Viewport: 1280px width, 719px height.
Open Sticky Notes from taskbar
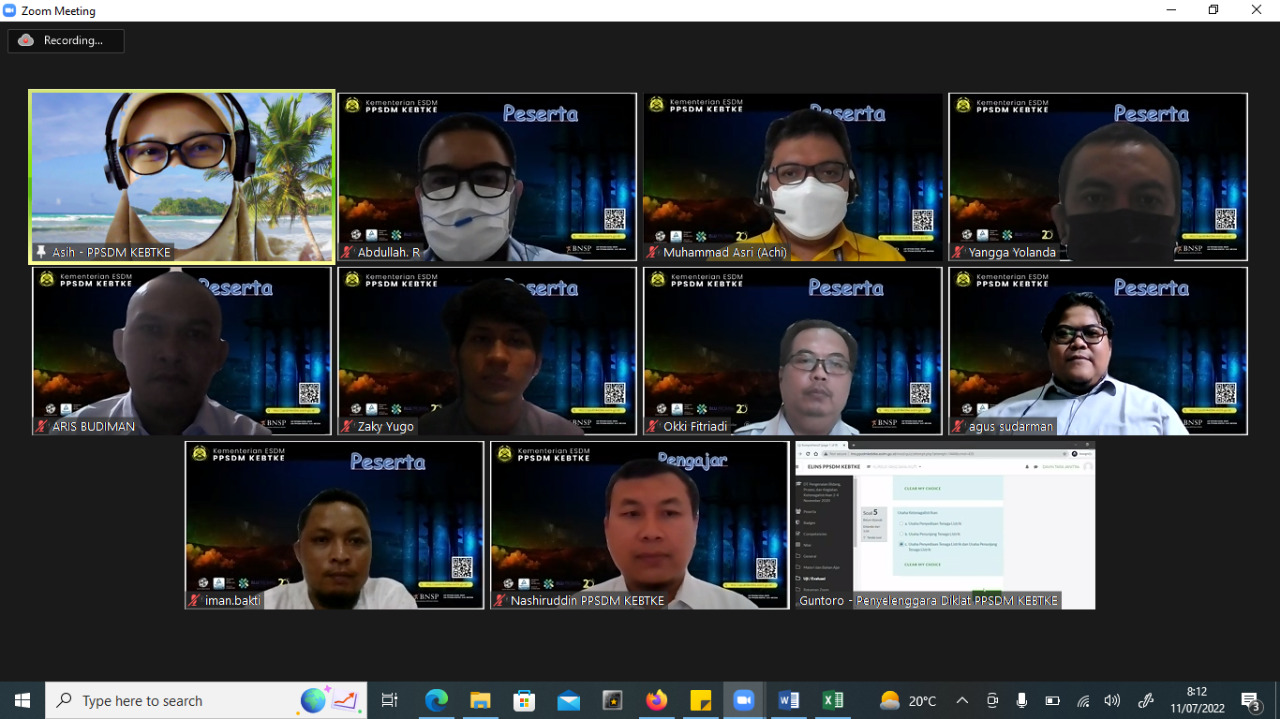pyautogui.click(x=700, y=700)
